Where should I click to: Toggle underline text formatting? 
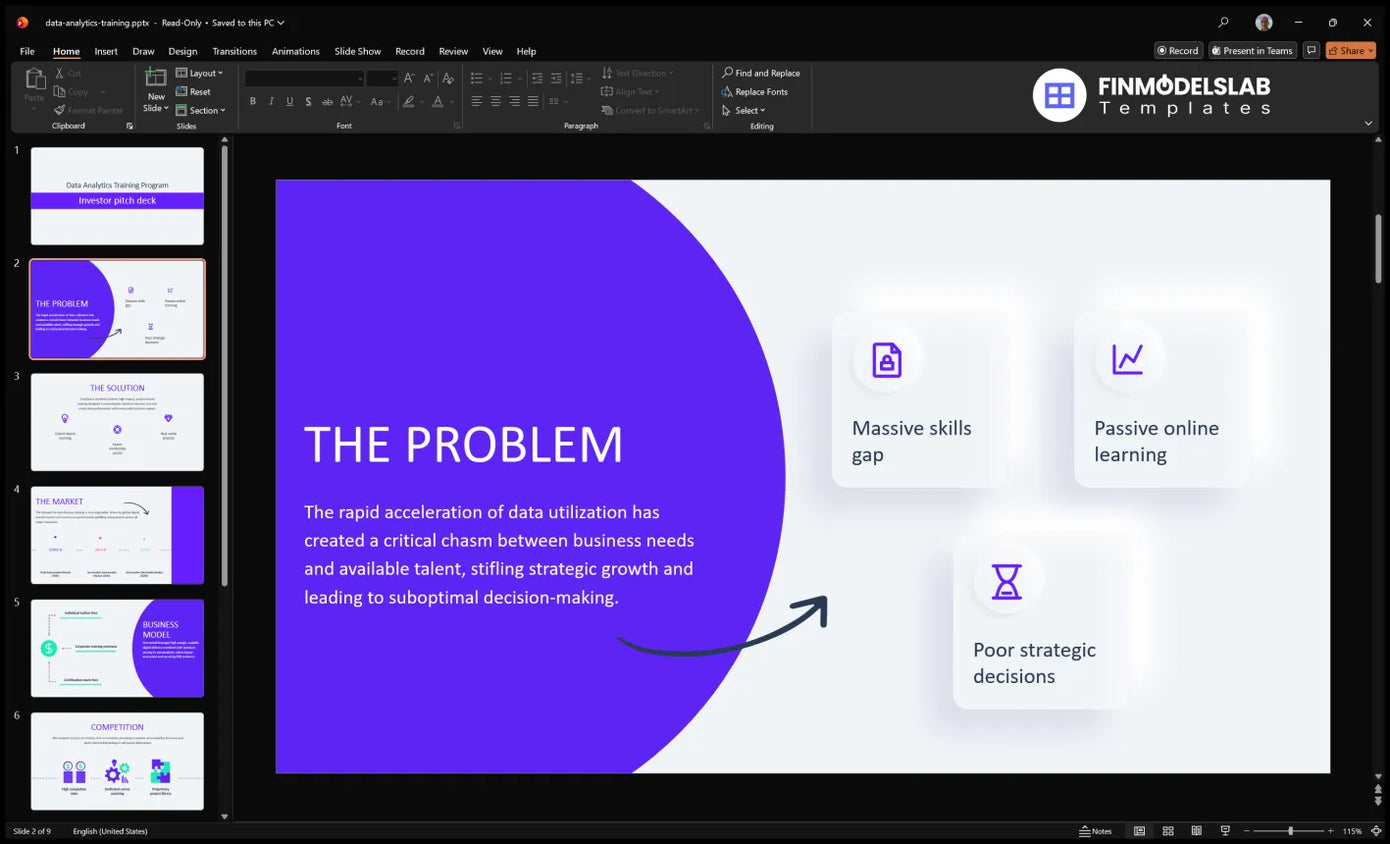click(290, 101)
